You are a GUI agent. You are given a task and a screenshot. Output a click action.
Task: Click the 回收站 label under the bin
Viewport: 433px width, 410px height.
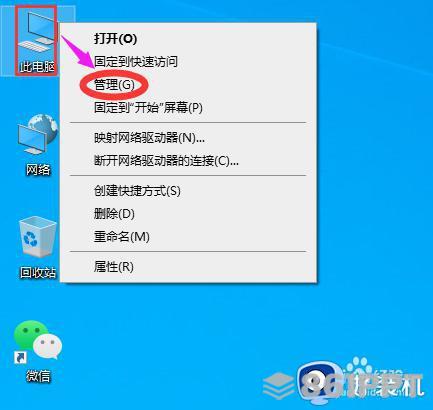tap(38, 273)
